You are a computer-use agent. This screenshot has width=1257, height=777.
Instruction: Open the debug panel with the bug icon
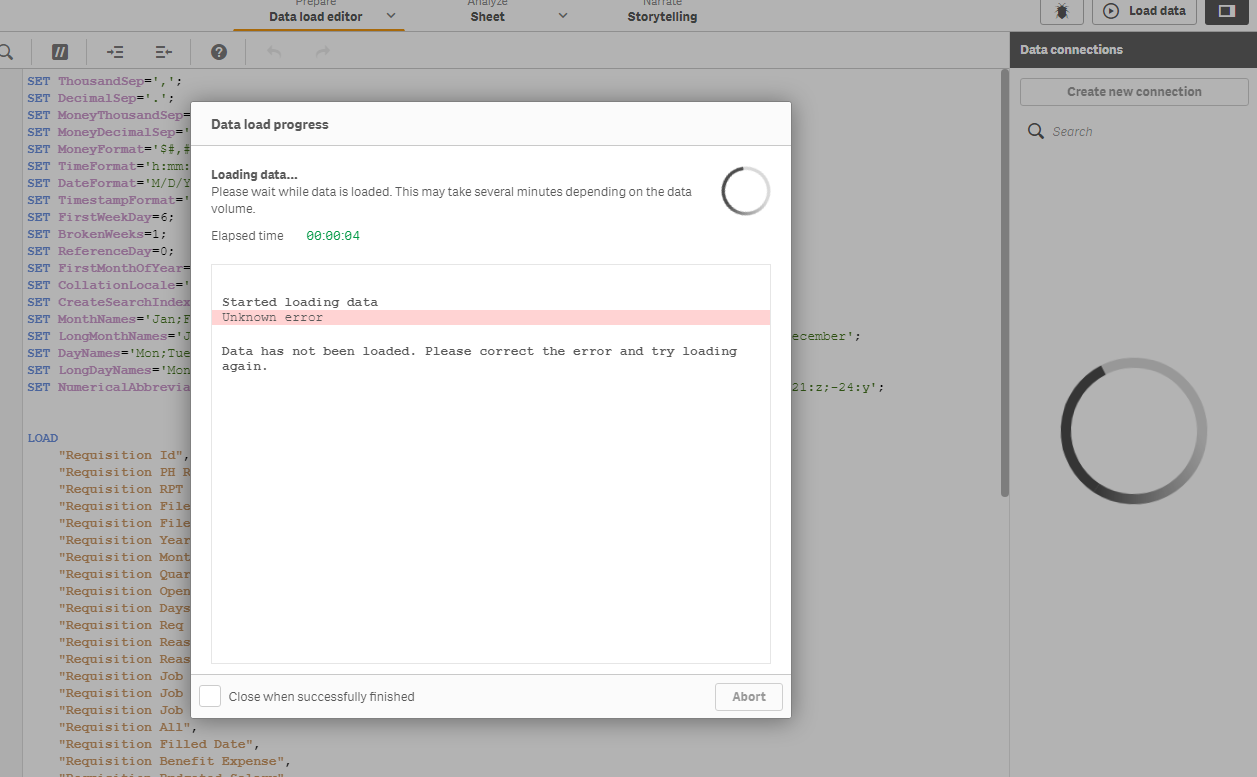pos(1062,12)
